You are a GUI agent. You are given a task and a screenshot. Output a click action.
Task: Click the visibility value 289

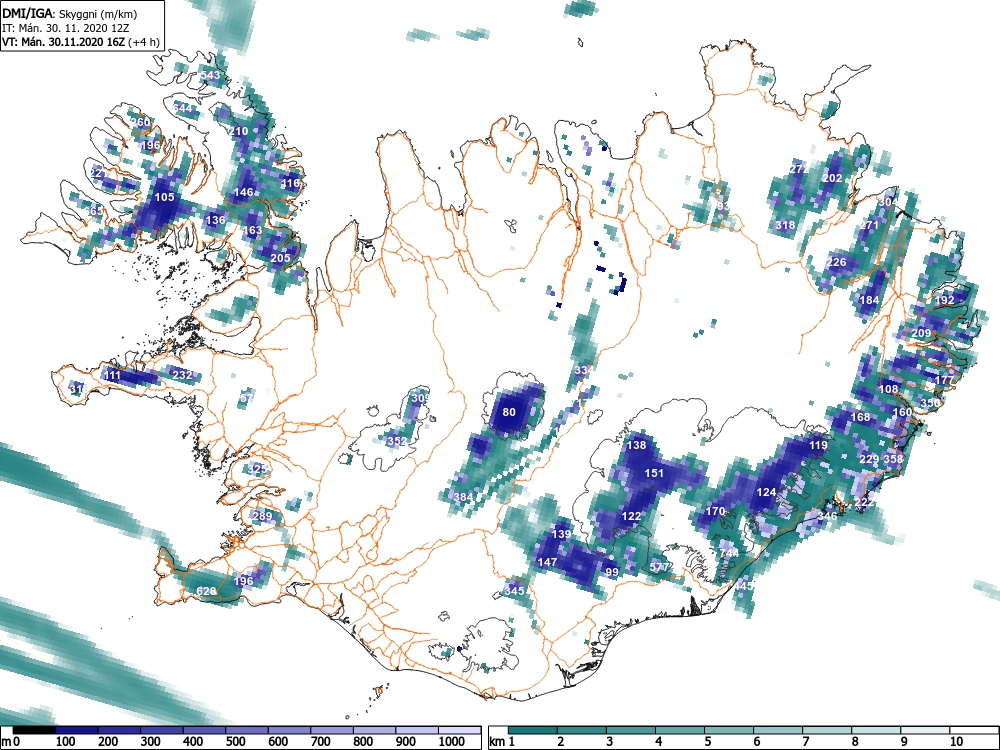262,516
